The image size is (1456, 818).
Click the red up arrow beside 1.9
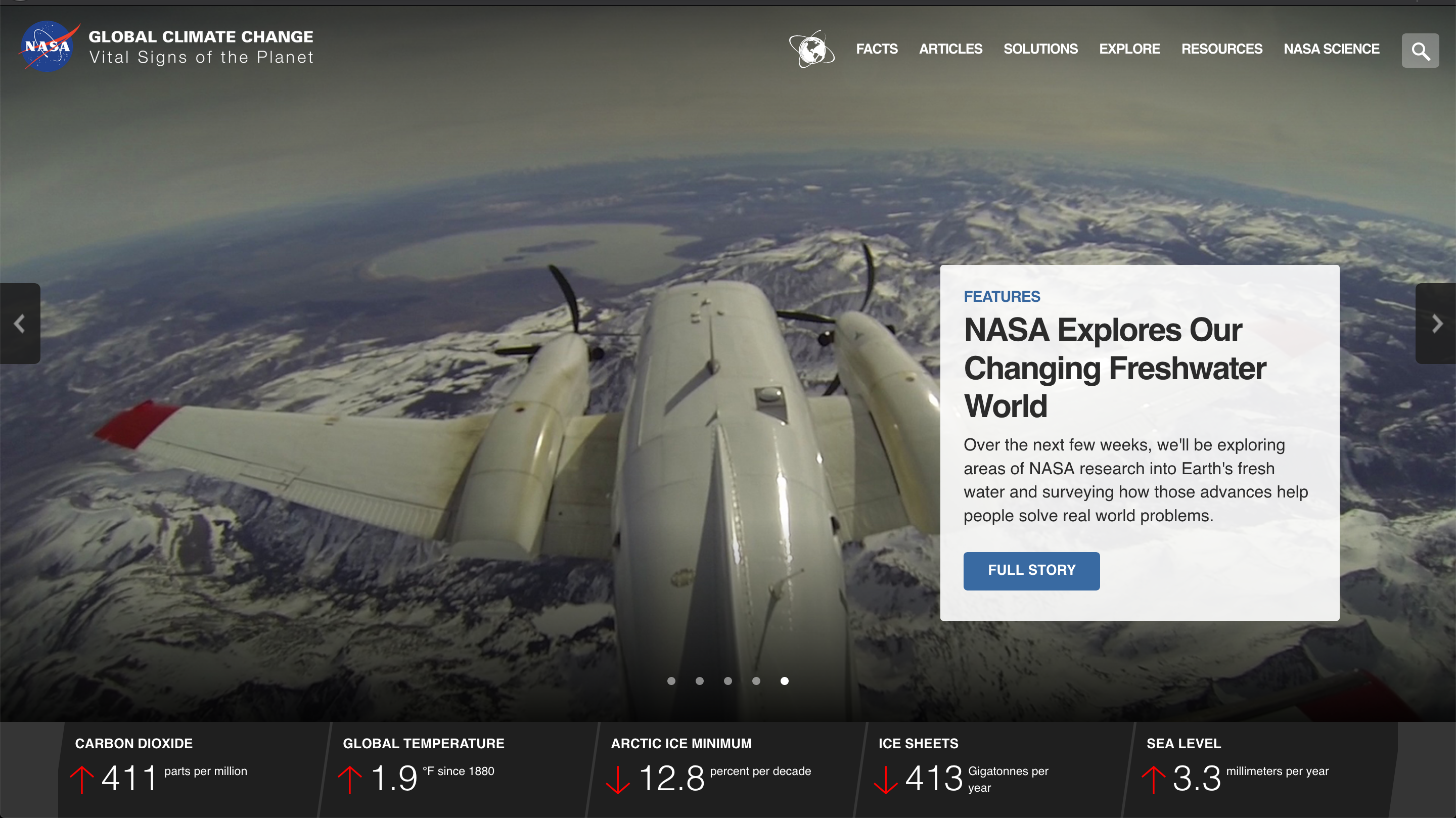point(350,780)
